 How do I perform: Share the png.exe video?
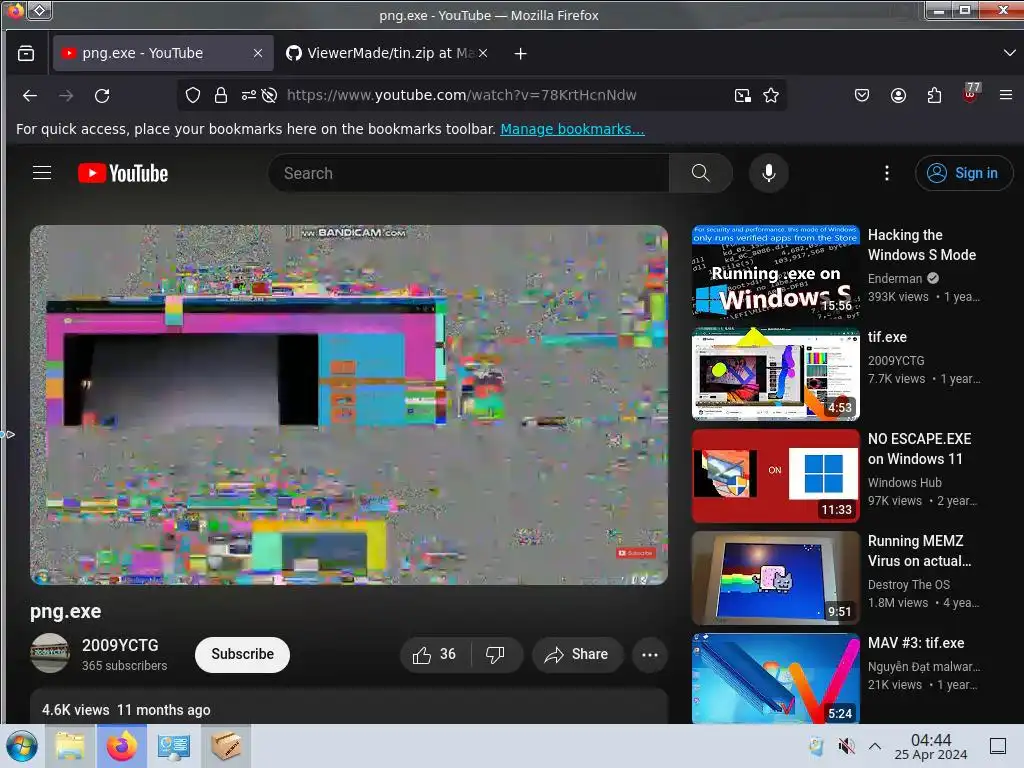(577, 654)
